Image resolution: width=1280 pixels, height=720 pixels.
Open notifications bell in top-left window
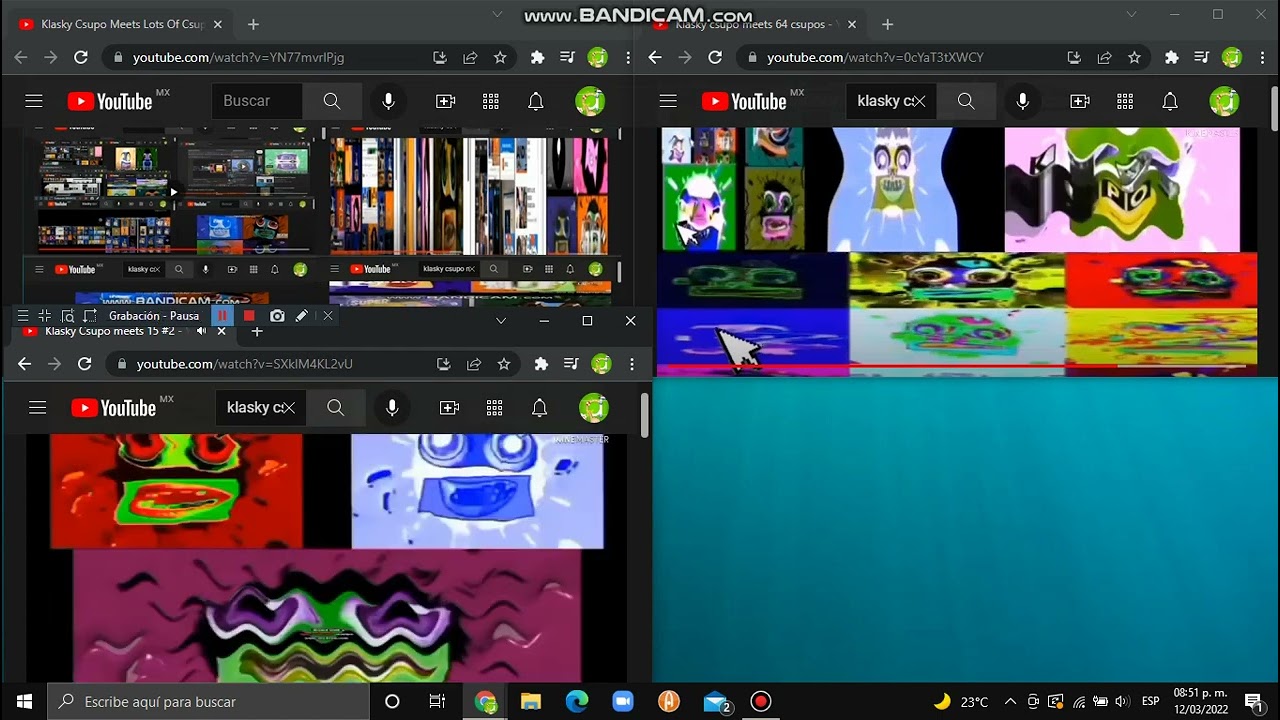(536, 101)
